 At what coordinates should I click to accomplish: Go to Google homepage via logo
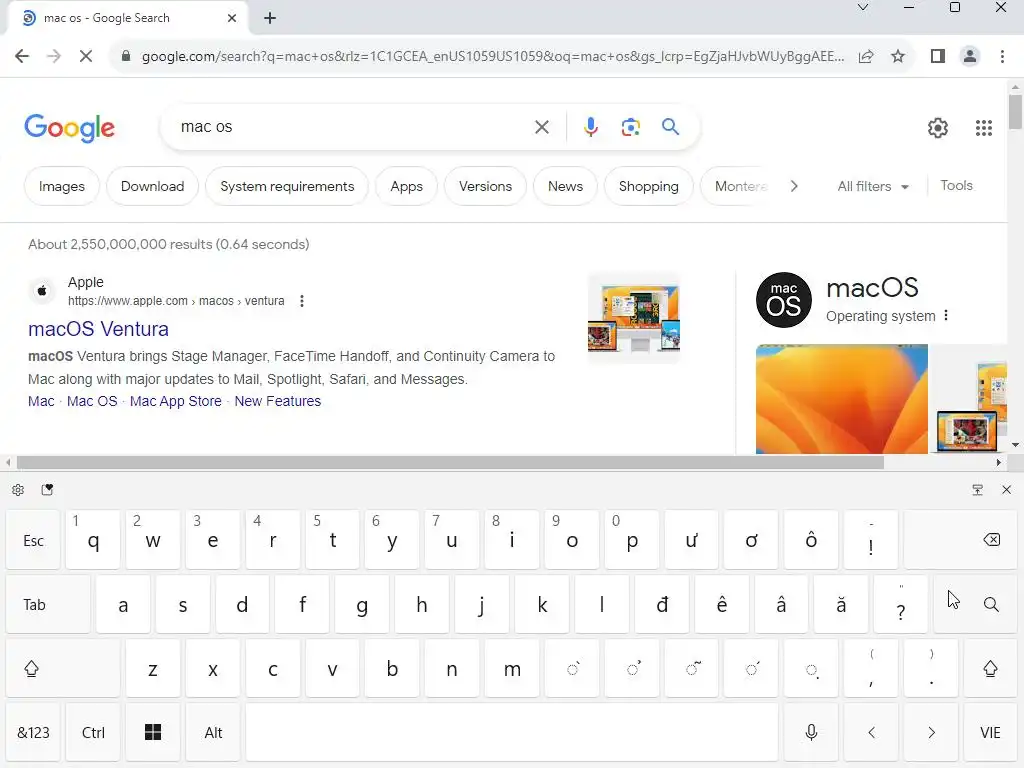click(69, 127)
